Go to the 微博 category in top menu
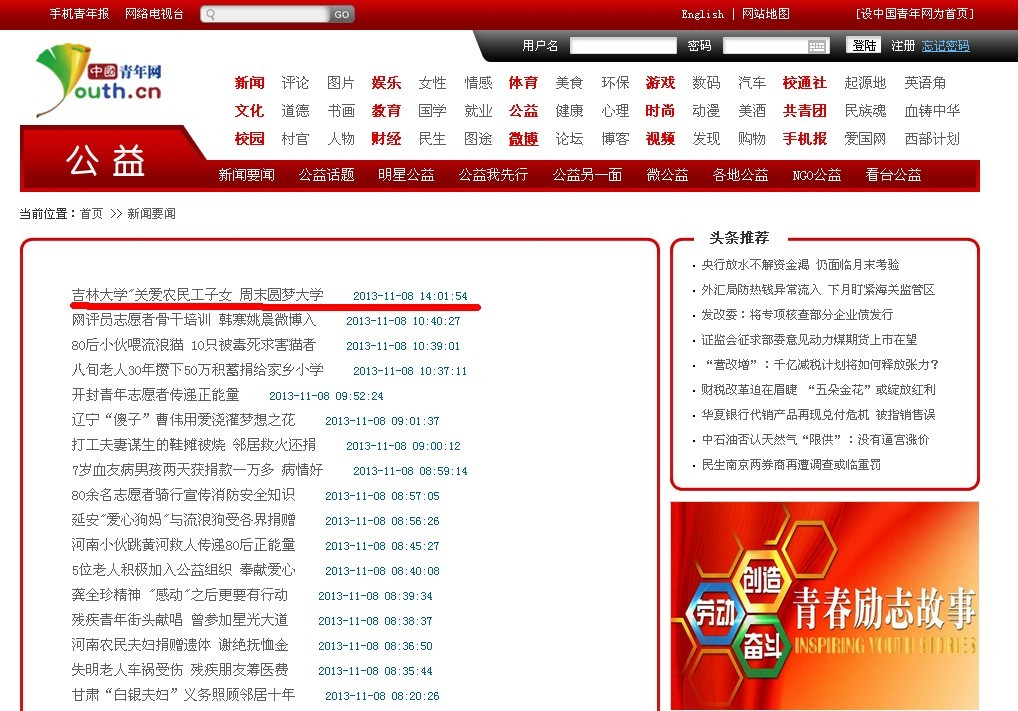The width and height of the screenshot is (1018, 711). 523,139
